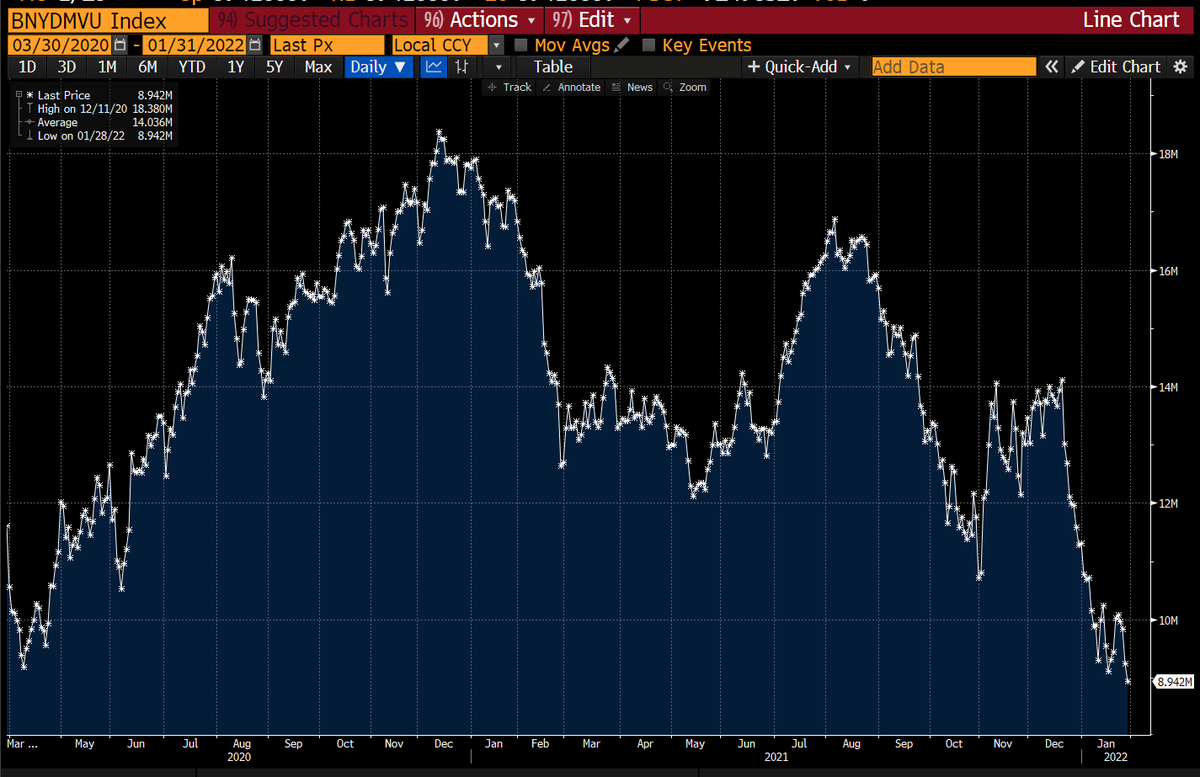
Task: Open the Daily frequency dropdown
Action: tap(378, 66)
